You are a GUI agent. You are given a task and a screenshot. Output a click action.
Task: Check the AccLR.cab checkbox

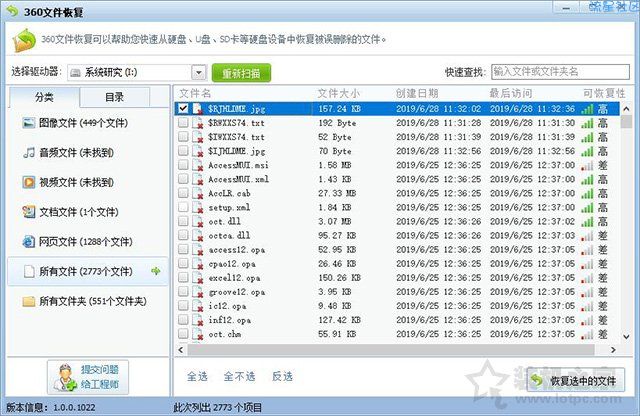pyautogui.click(x=183, y=193)
